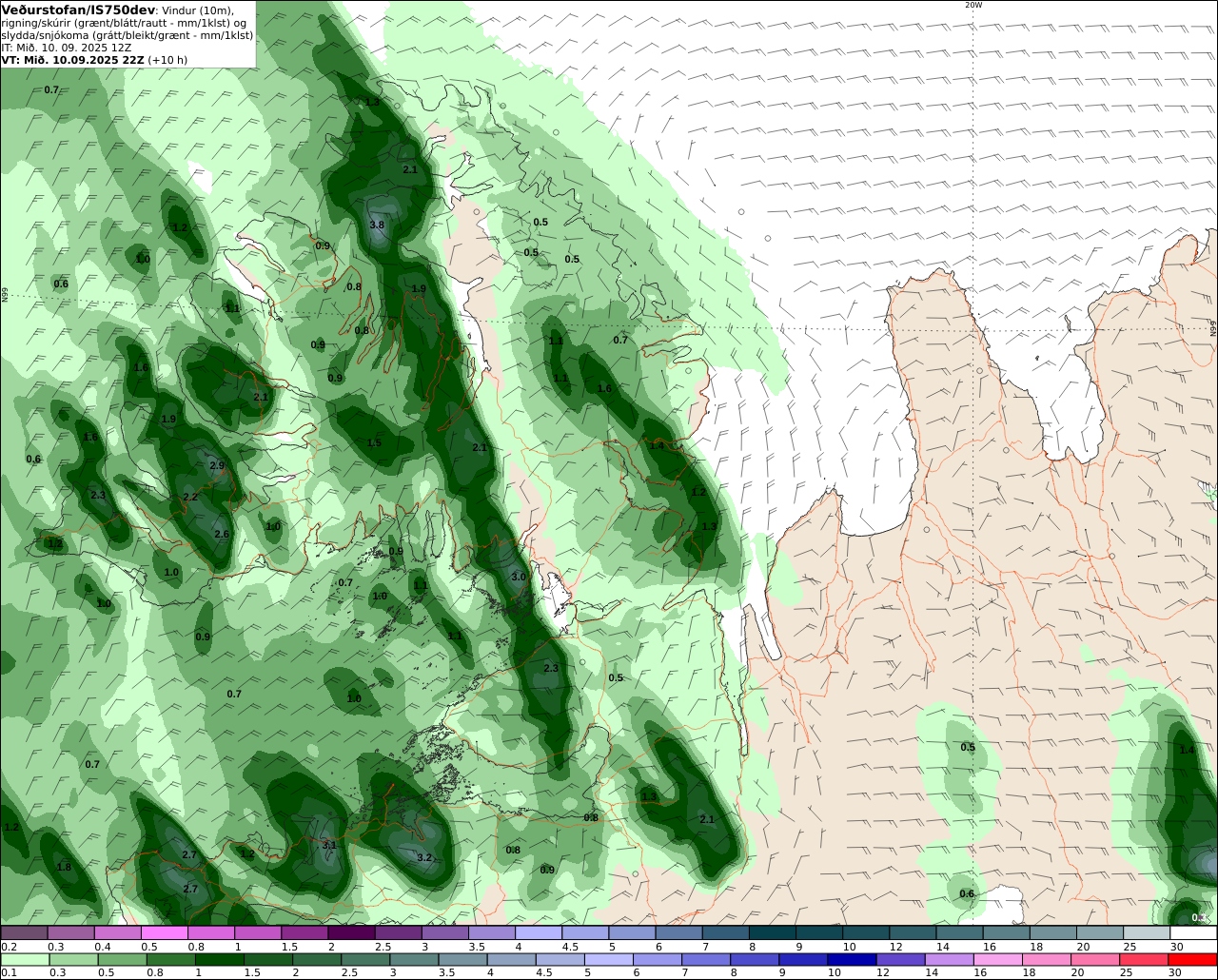
Task: Click the upper-row legend swatch labeled 0.2
Action: (24, 932)
